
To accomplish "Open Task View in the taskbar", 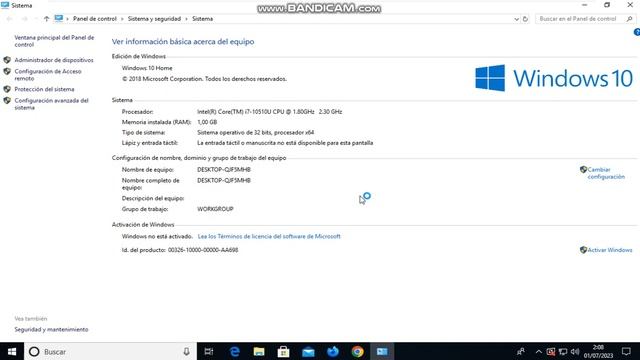I will point(209,351).
